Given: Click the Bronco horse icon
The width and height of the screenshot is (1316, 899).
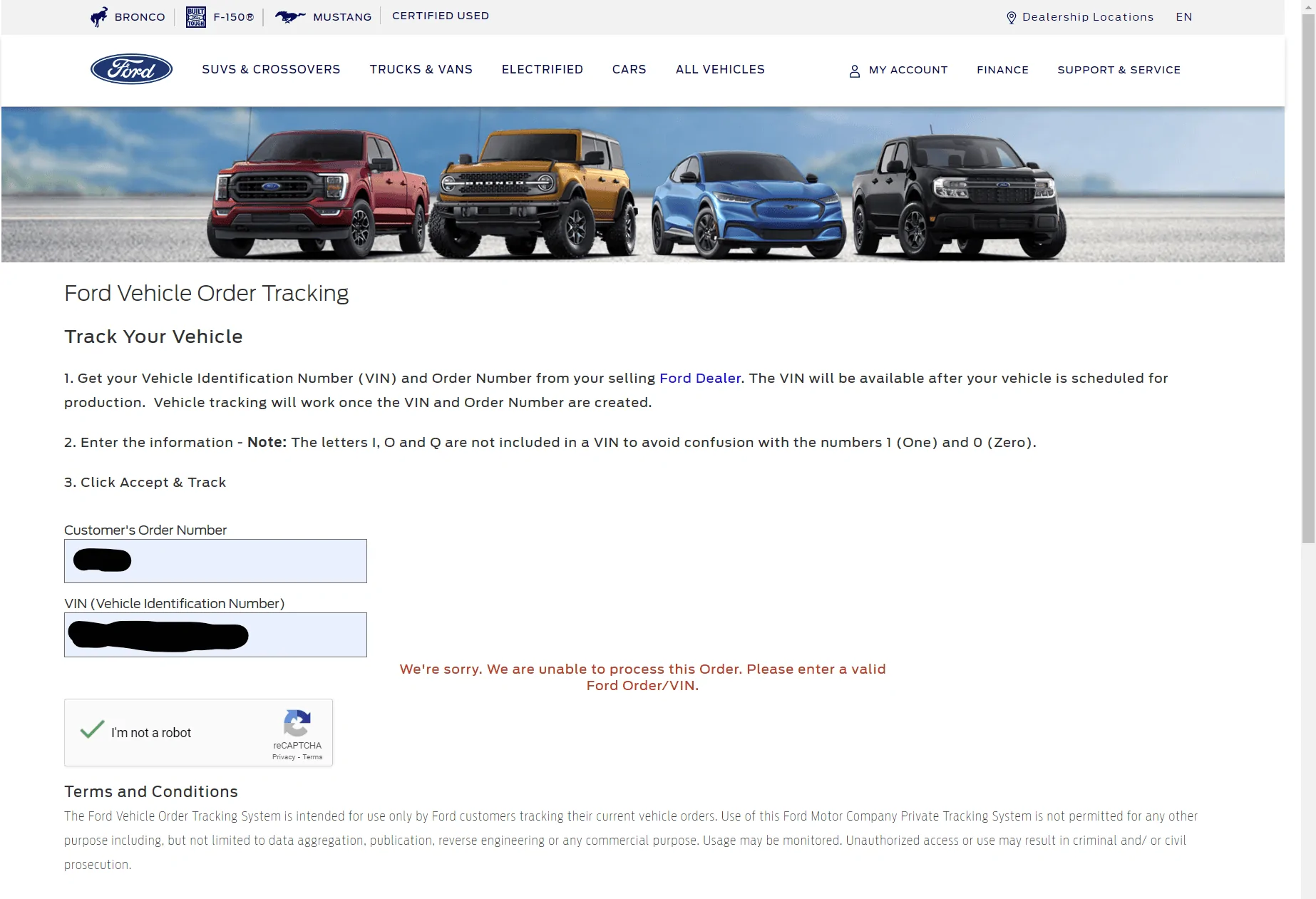Looking at the screenshot, I should click(99, 17).
